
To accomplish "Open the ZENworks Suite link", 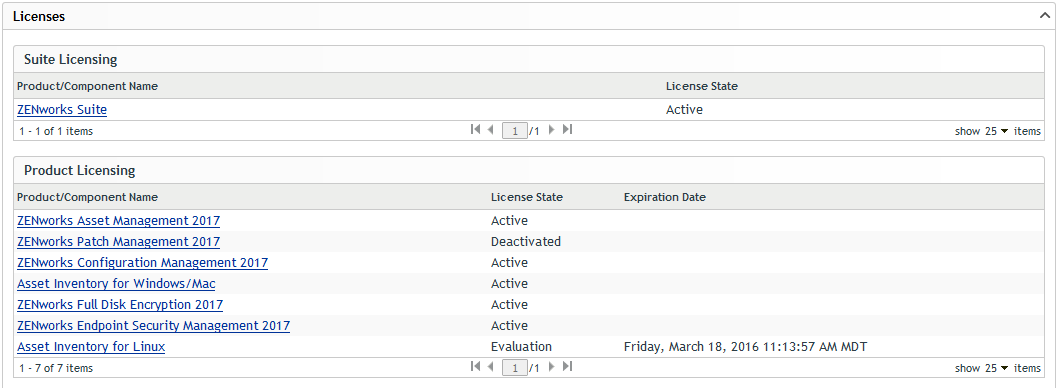I will tap(62, 109).
